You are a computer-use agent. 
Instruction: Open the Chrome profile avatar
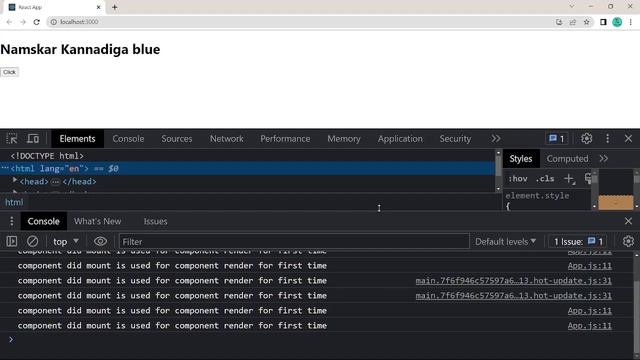pos(617,22)
